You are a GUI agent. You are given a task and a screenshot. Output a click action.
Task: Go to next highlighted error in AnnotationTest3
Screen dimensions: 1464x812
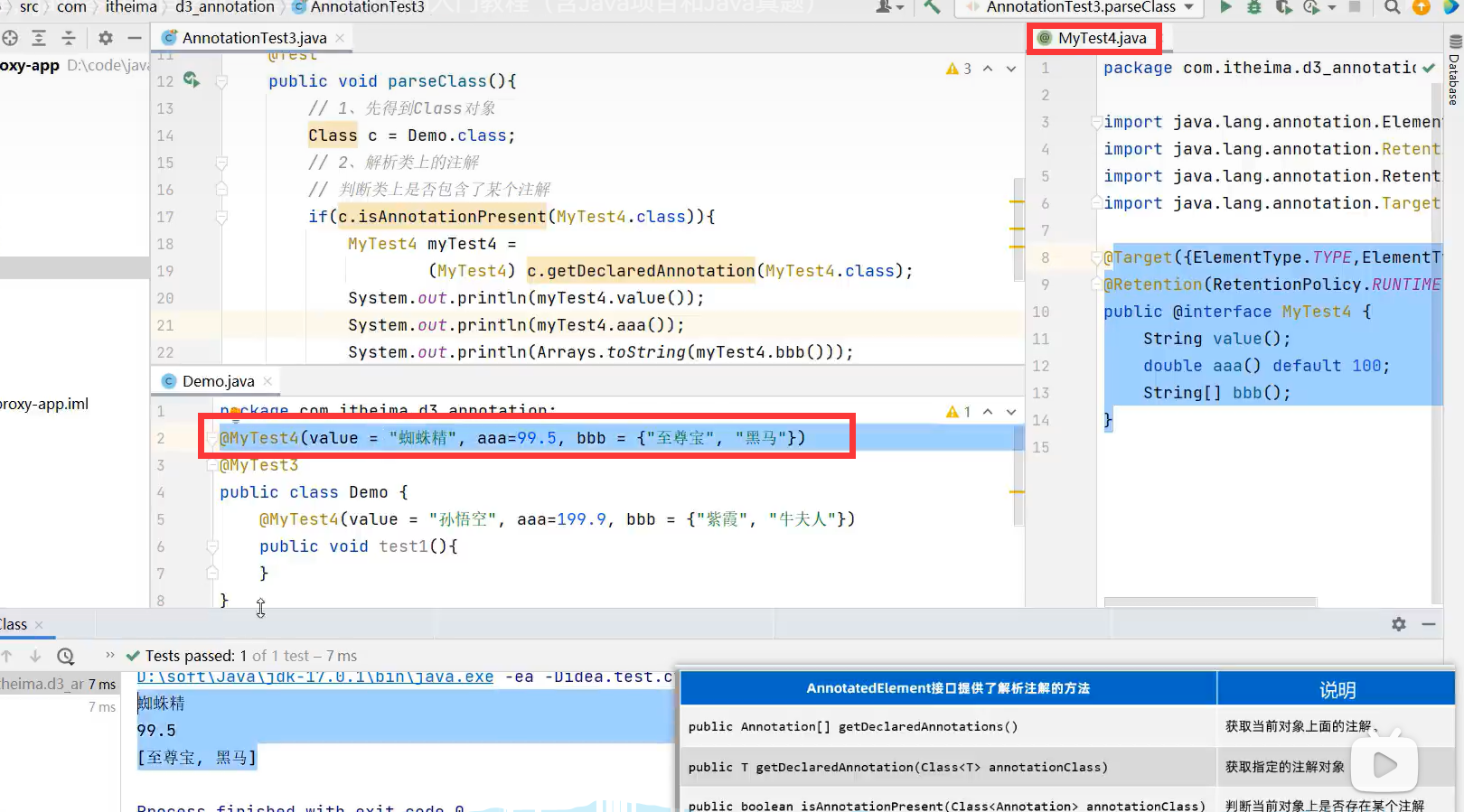click(1011, 69)
